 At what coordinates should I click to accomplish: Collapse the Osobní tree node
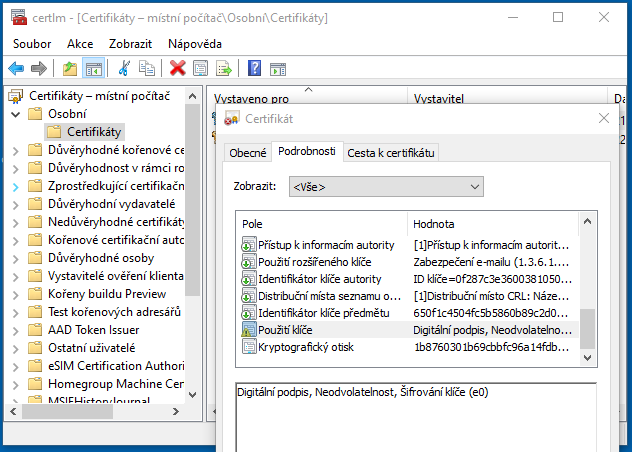[x=16, y=115]
